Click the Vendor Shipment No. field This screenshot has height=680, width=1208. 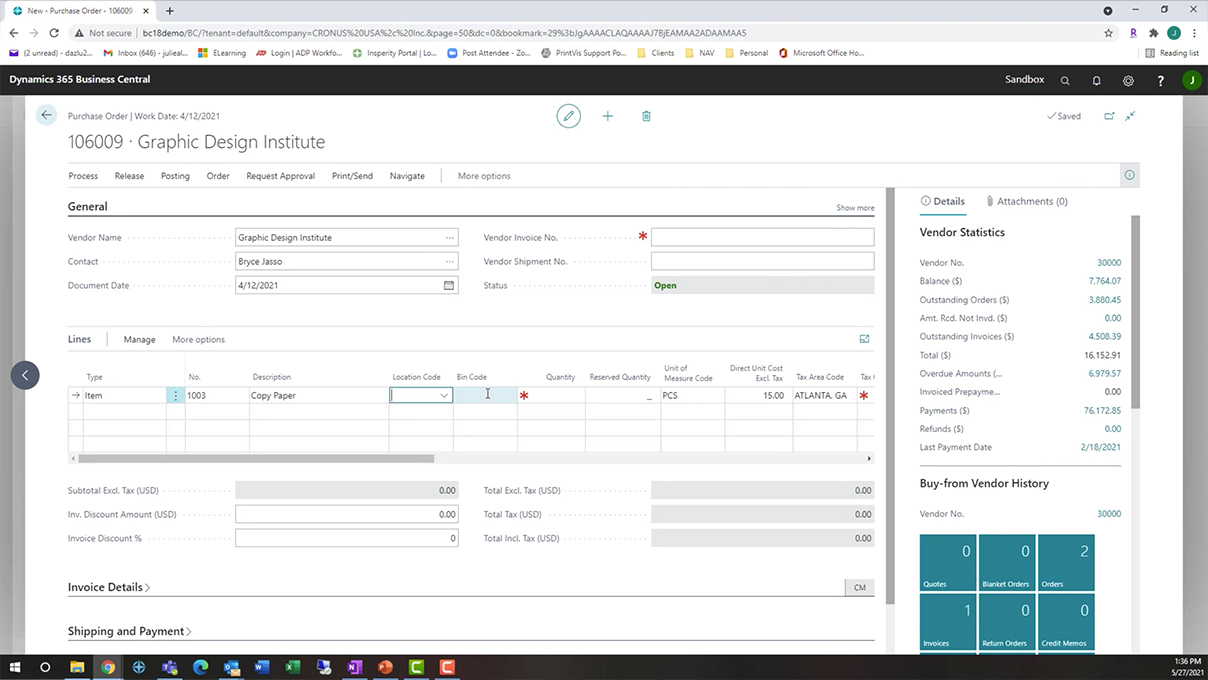point(762,262)
